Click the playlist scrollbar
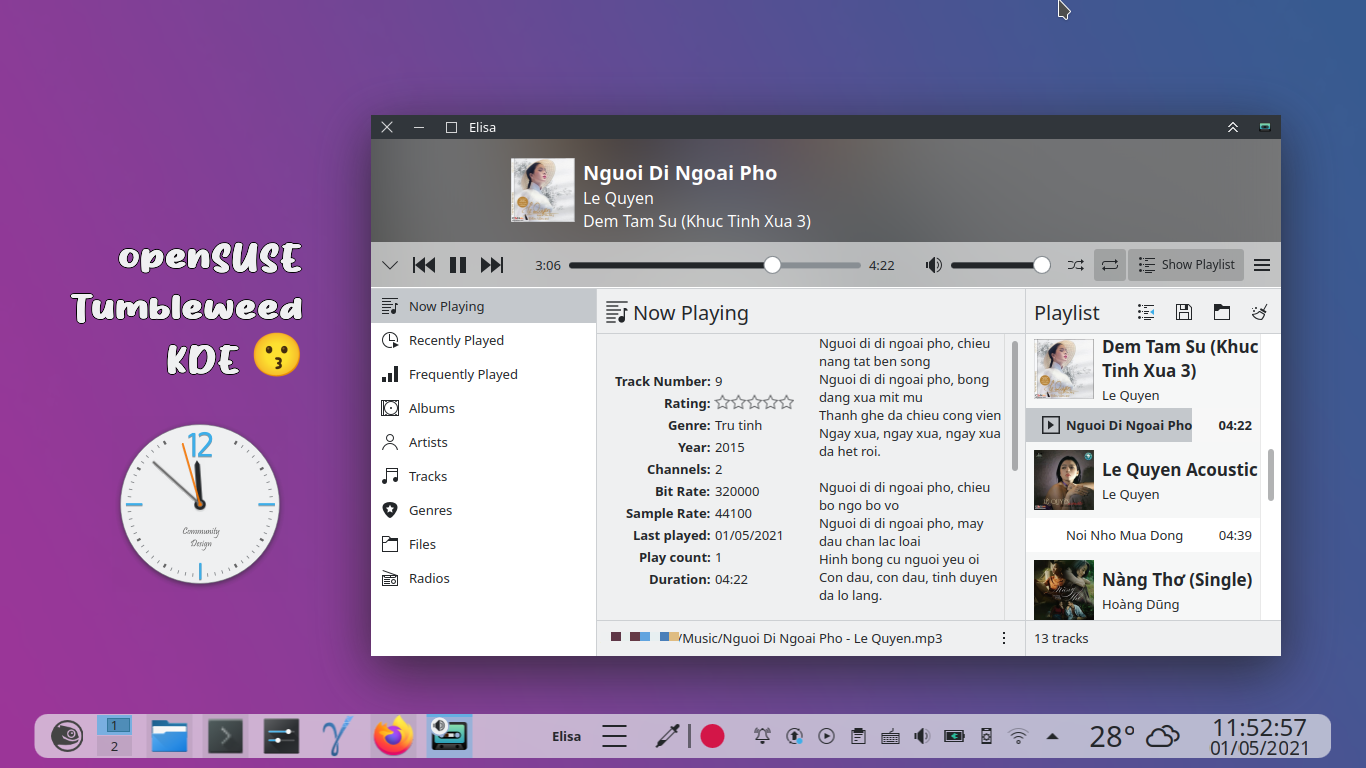Viewport: 1366px width, 768px height. coord(1271,475)
